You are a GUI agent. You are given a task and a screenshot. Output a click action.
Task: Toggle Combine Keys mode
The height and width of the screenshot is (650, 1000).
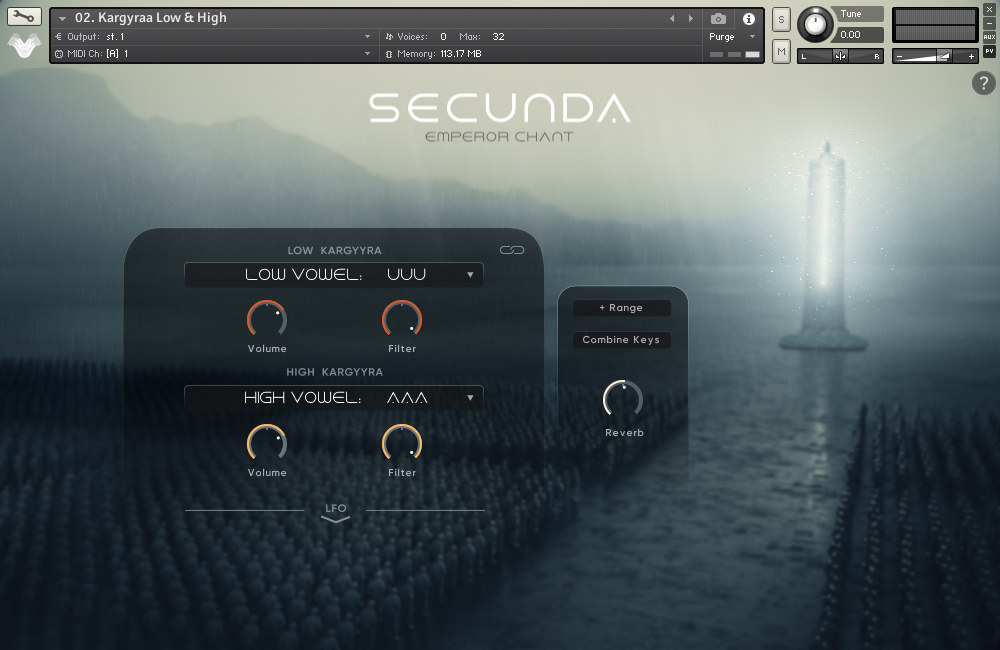click(x=621, y=339)
